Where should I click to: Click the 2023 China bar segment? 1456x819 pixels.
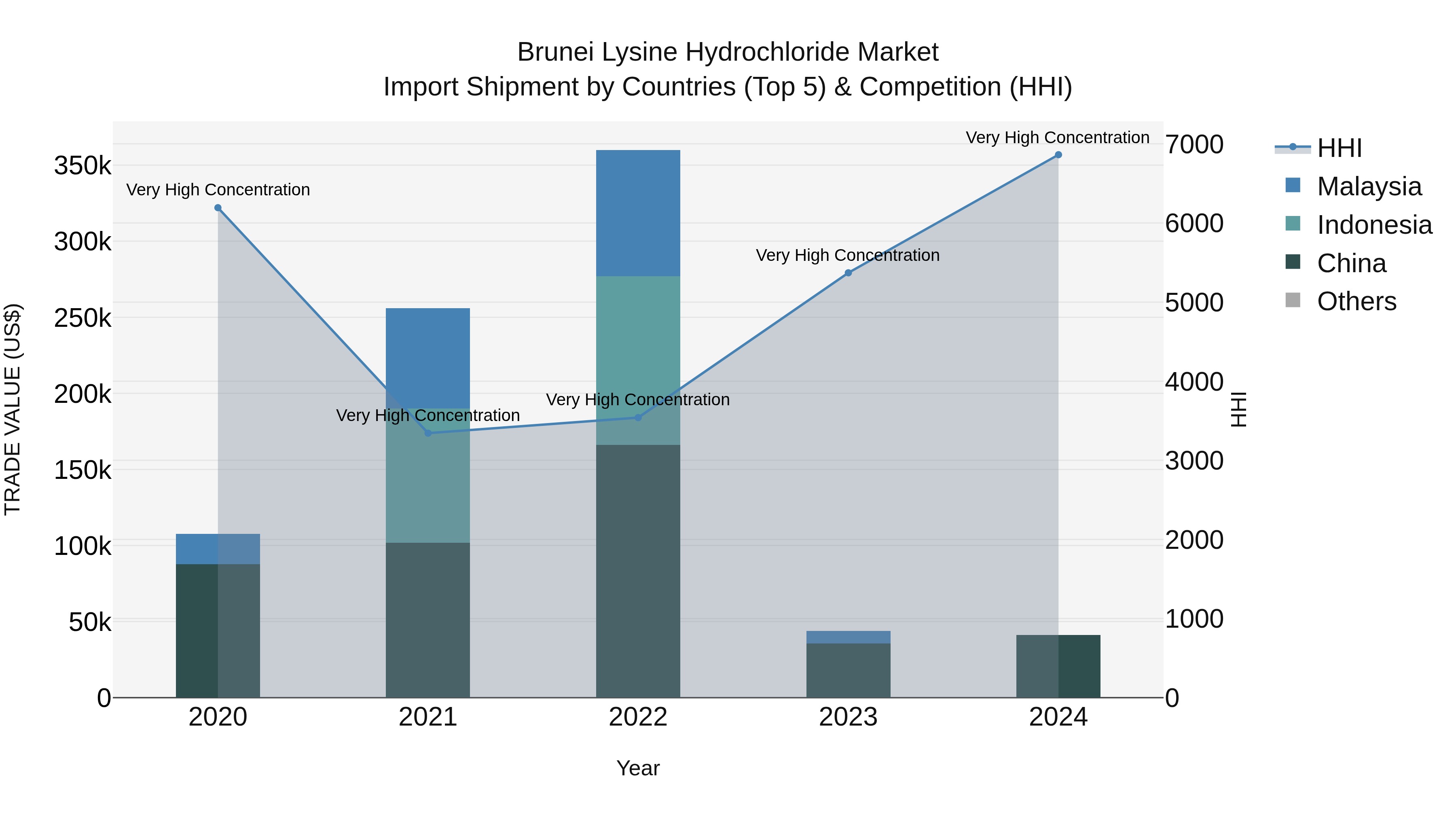(849, 670)
